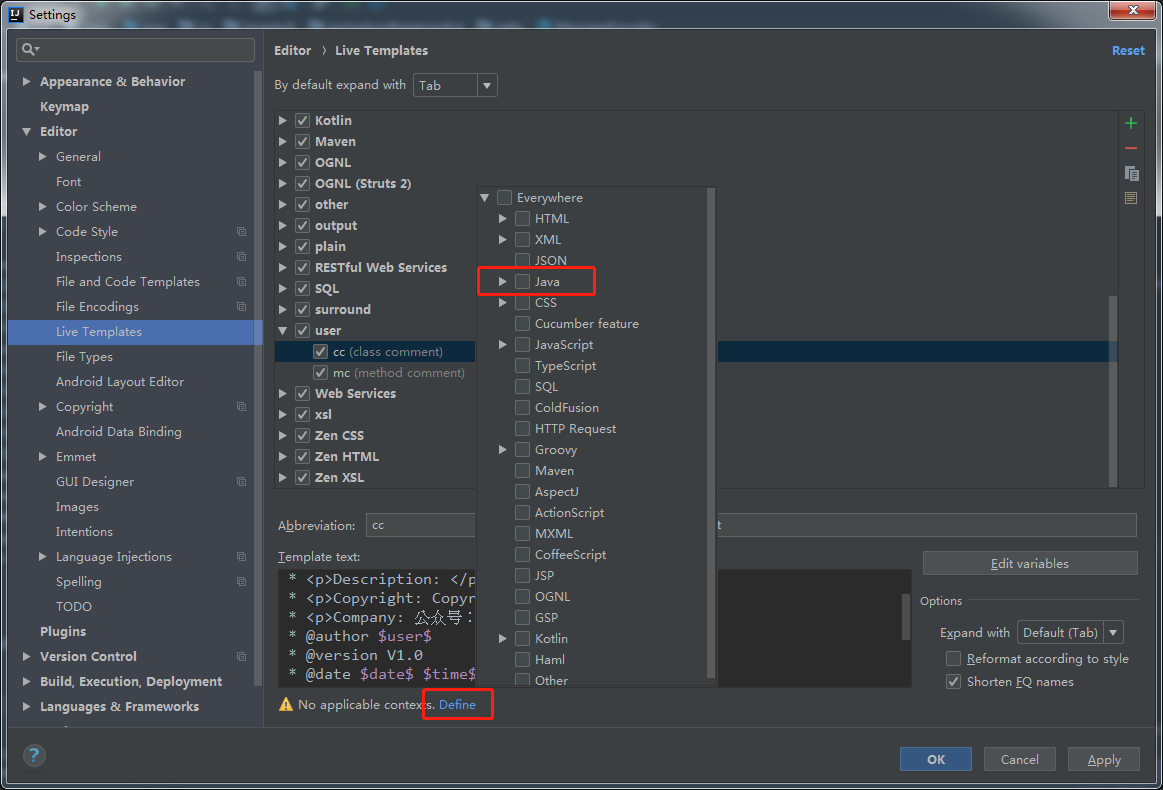
Task: Click project-level icon beside Code Style
Action: coord(241,232)
